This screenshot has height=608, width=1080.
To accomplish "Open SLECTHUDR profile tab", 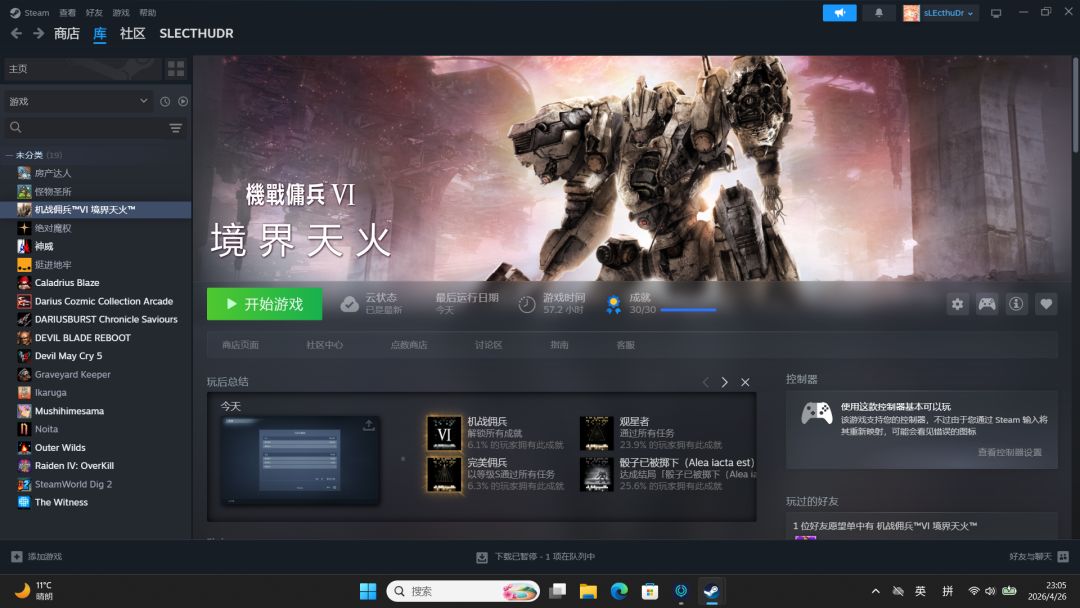I will tap(196, 33).
